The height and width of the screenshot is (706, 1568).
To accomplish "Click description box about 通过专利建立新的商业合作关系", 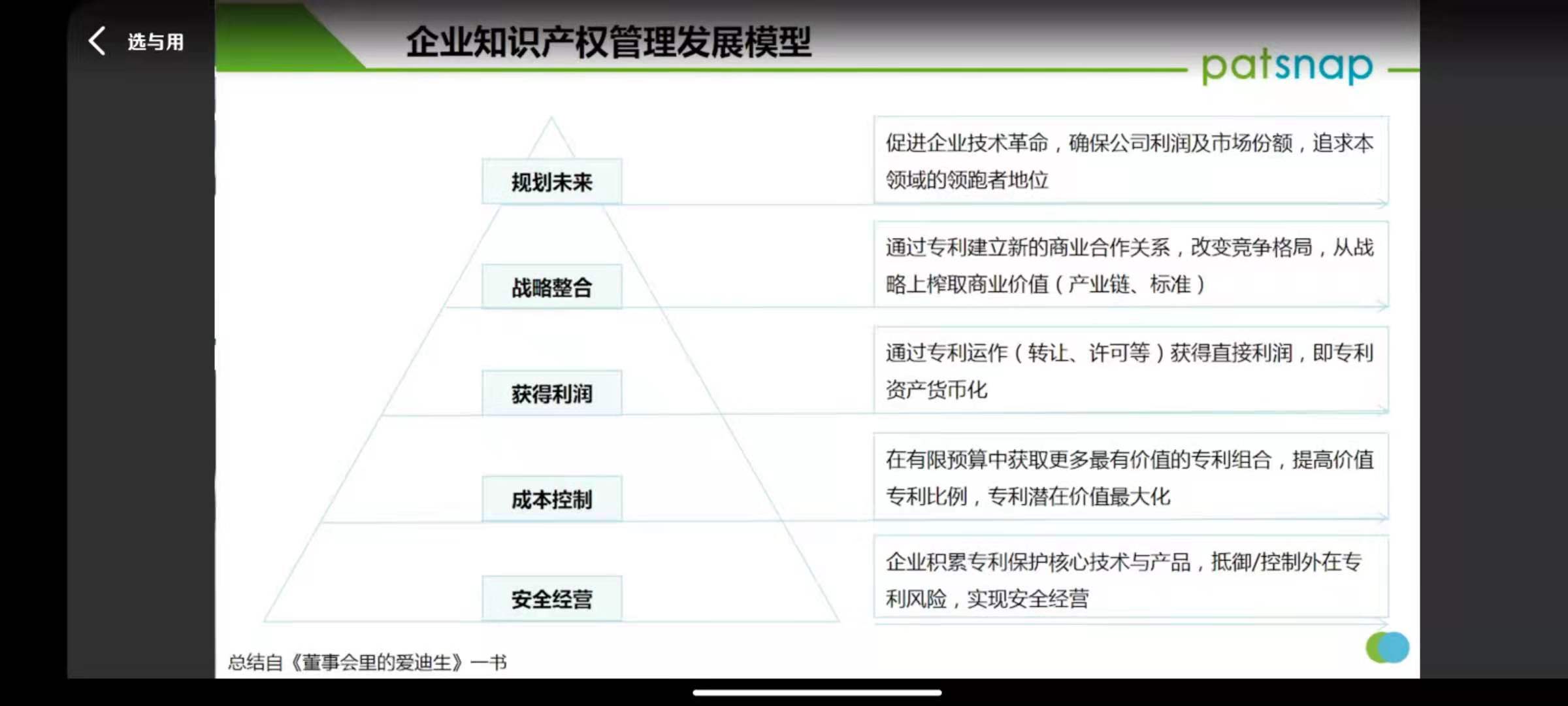I will (x=1130, y=265).
